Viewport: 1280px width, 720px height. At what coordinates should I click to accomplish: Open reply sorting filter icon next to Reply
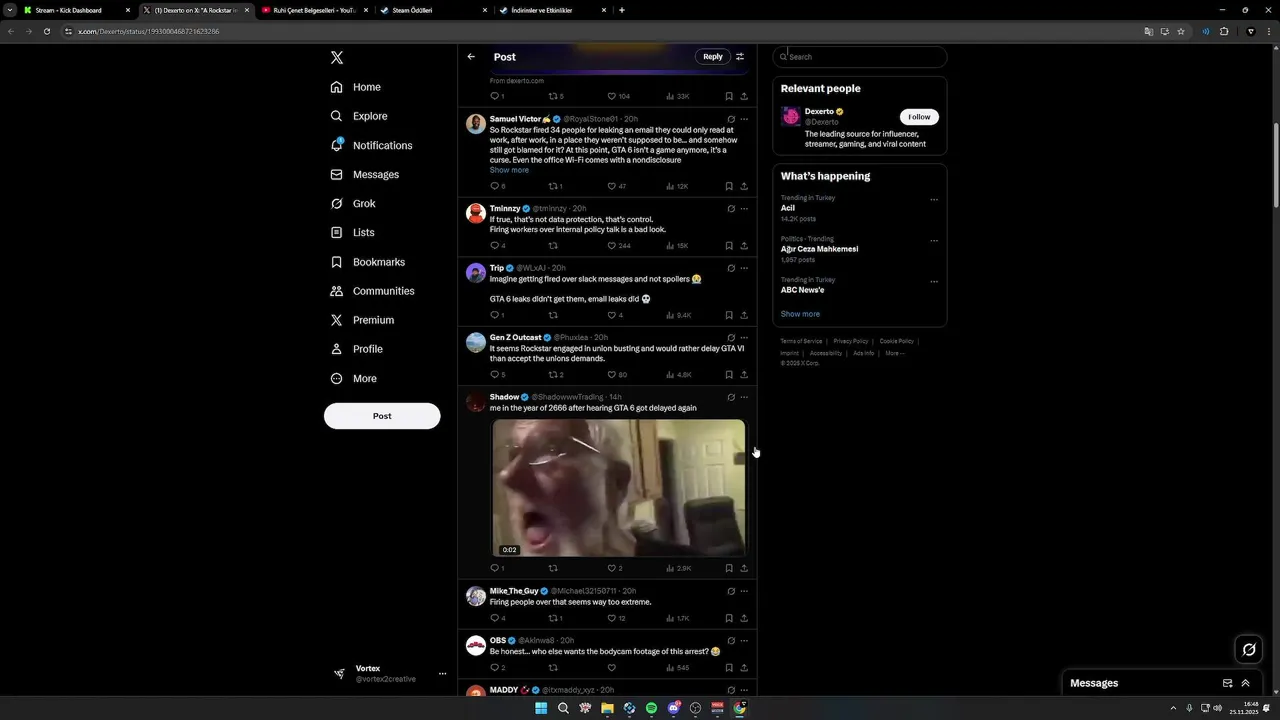(x=740, y=57)
